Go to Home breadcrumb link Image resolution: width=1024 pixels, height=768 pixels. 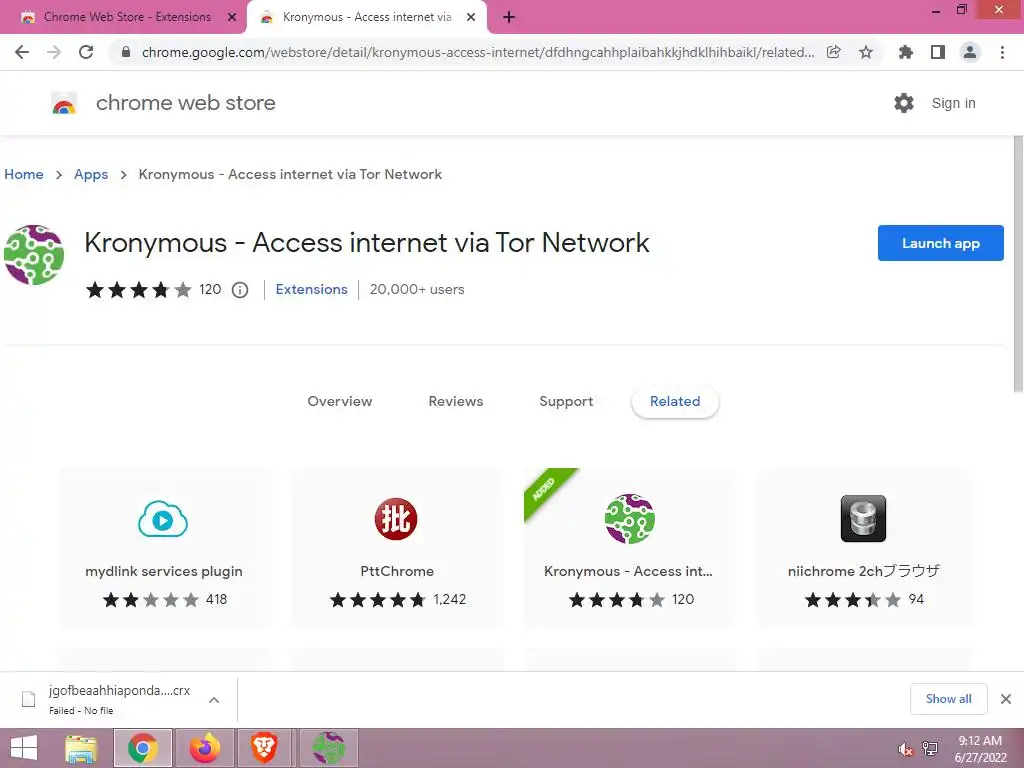point(24,174)
